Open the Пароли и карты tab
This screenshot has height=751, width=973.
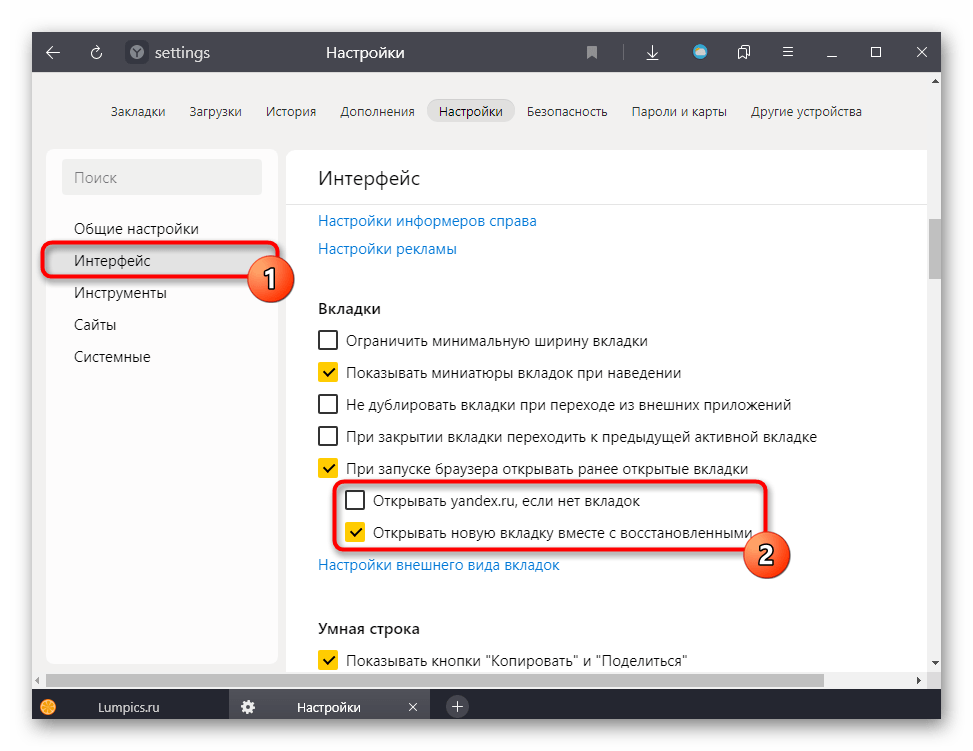[679, 112]
